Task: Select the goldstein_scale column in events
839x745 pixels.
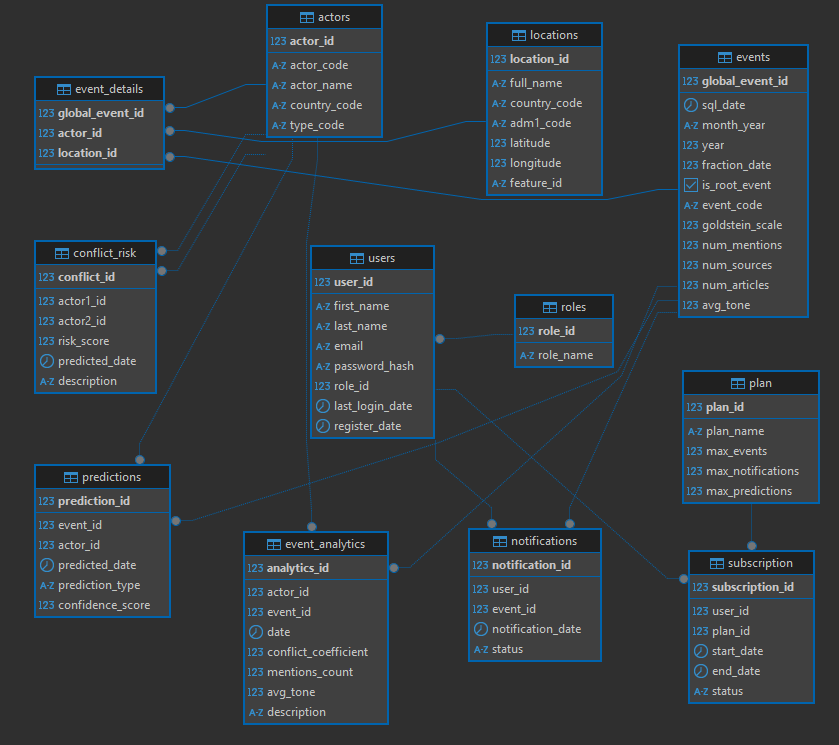Action: (742, 225)
